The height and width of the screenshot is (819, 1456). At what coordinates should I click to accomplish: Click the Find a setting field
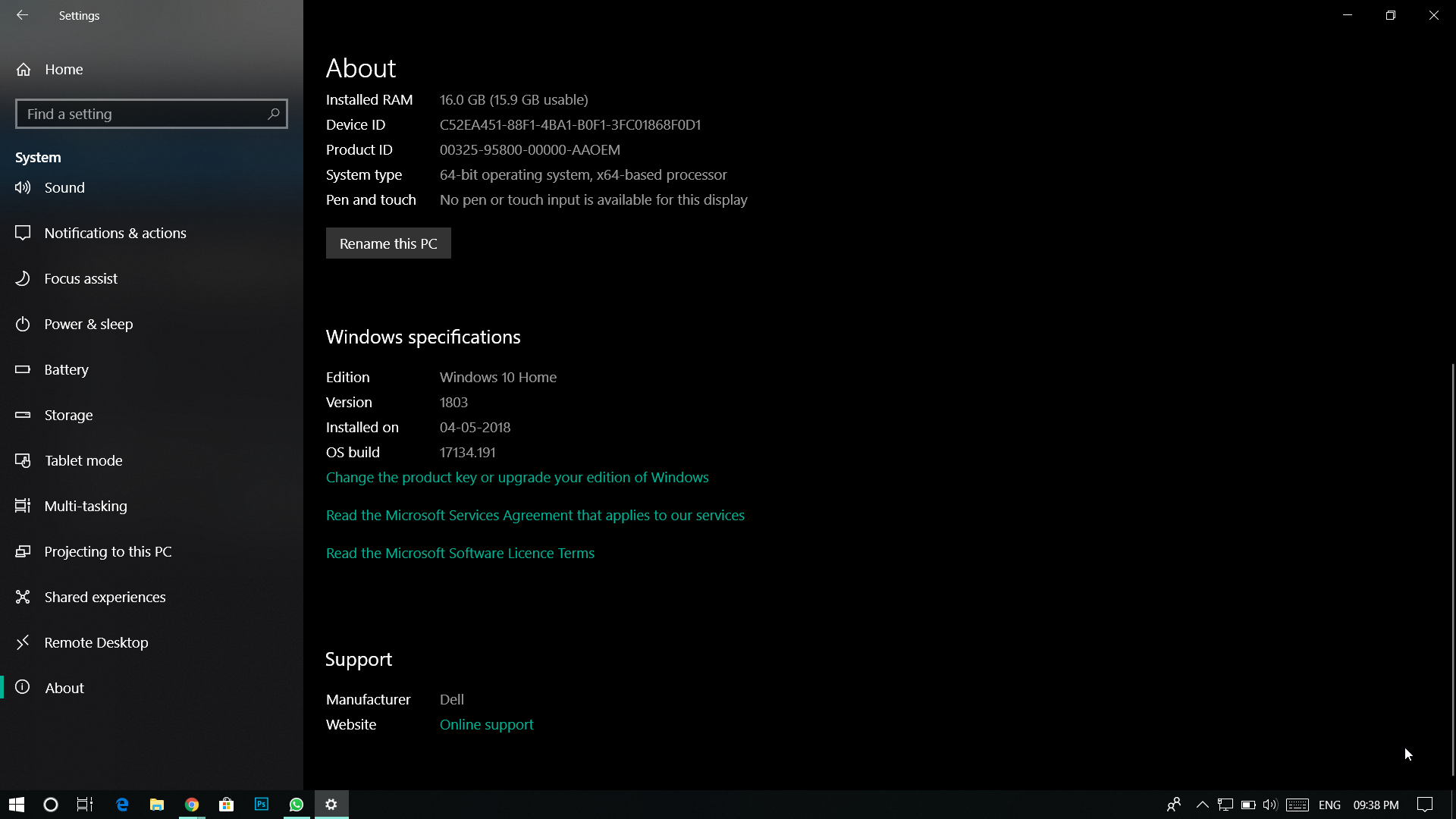140,114
